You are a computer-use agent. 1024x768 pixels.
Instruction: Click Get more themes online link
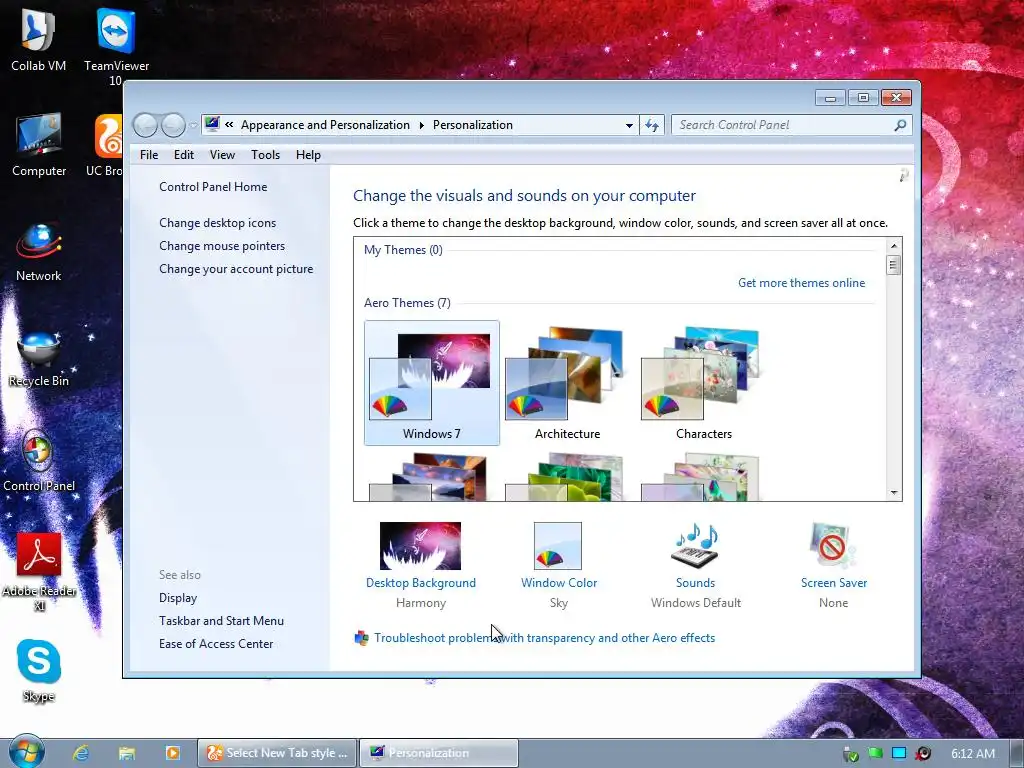801,283
